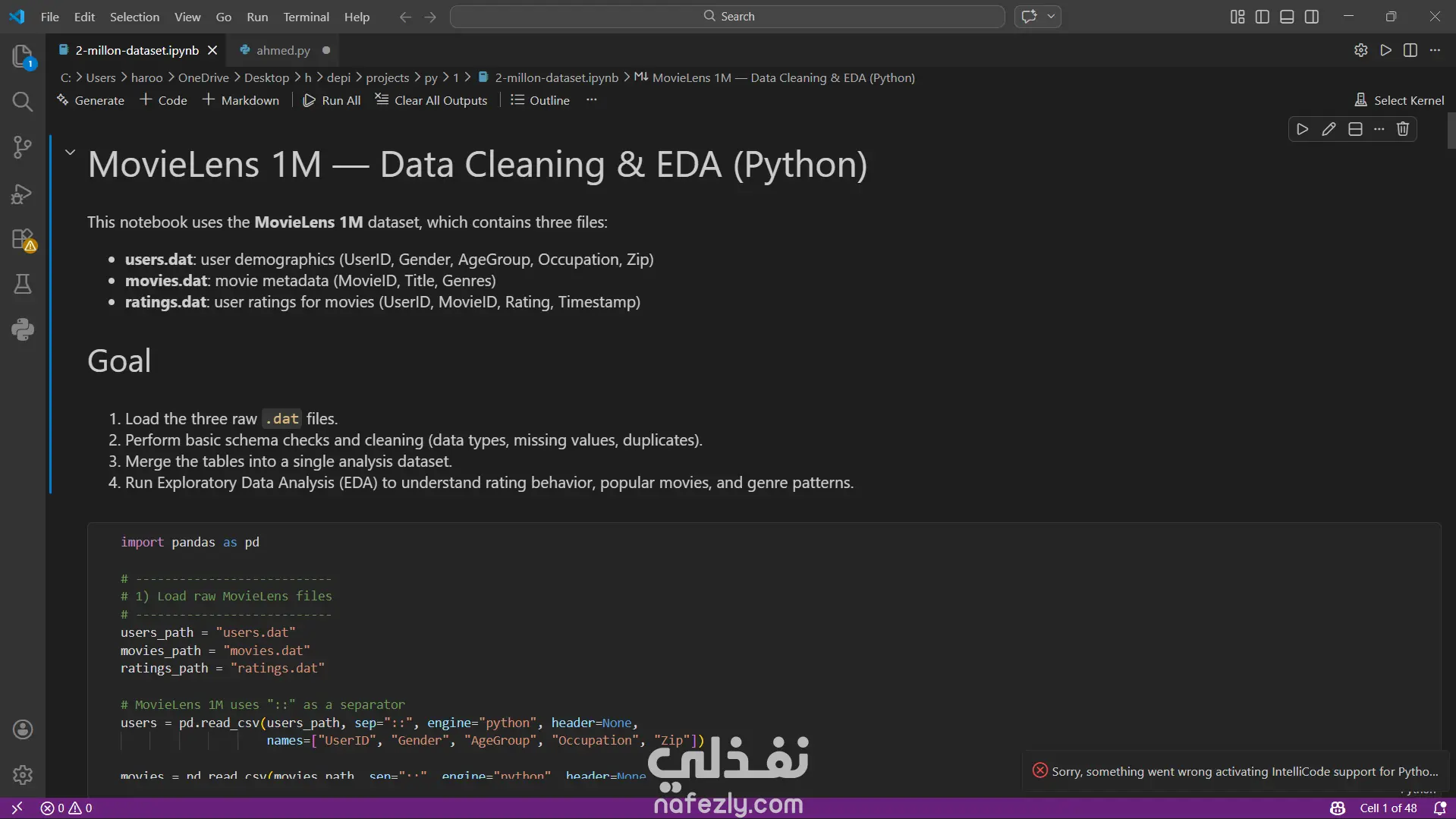Open the Extensions view
1456x819 pixels.
click(x=23, y=239)
